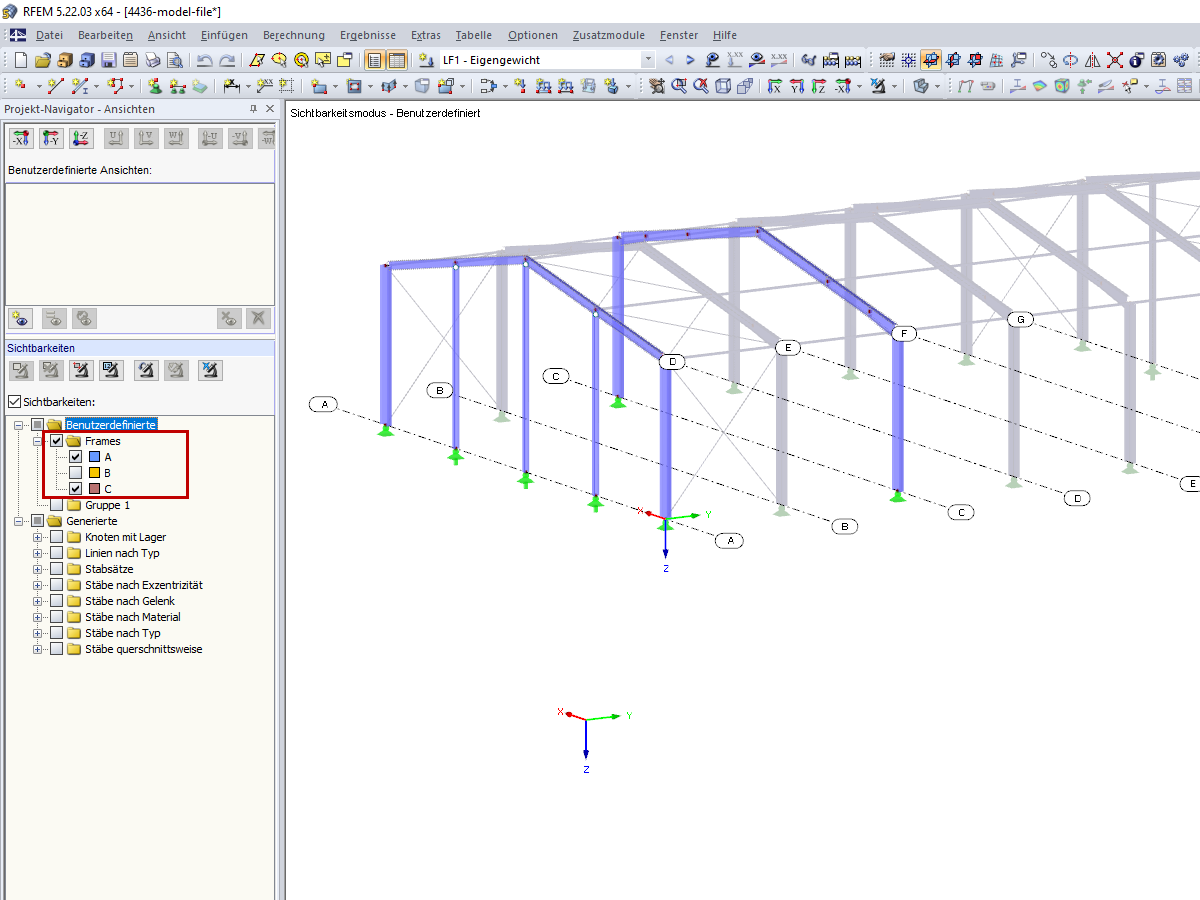This screenshot has height=900, width=1200.
Task: Open a model with the folder icon
Action: click(43, 60)
